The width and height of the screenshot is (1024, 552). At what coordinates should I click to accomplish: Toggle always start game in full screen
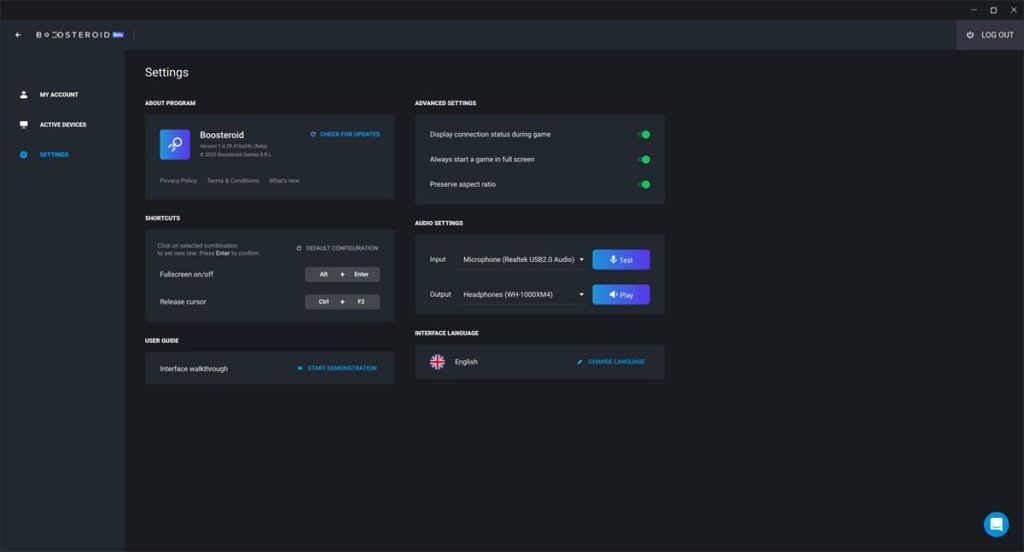click(x=644, y=159)
